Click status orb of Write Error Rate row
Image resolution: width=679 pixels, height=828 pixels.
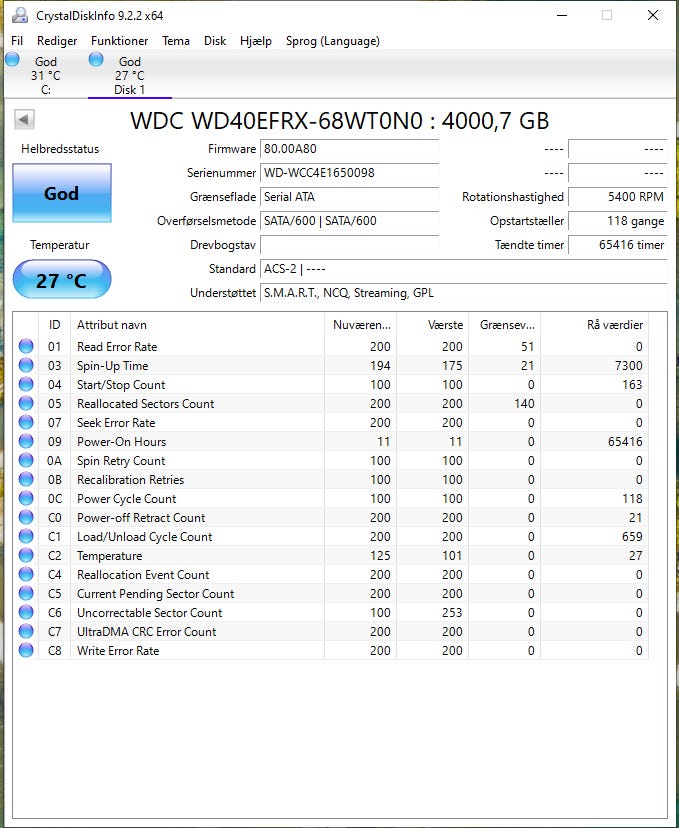[26, 651]
